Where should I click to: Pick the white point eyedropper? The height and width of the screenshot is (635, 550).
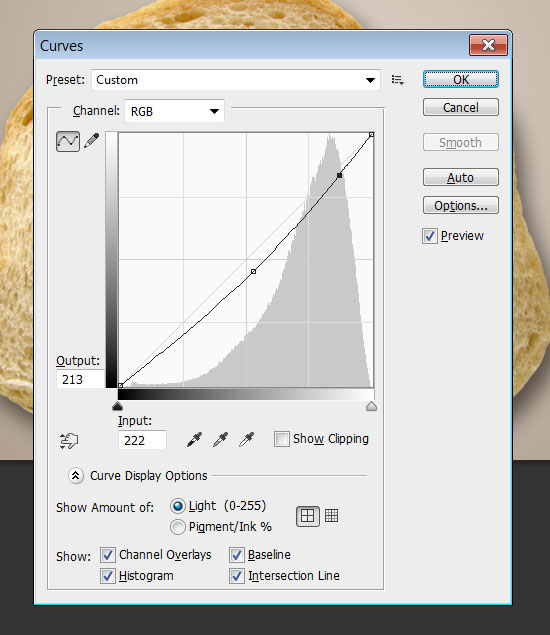pyautogui.click(x=246, y=439)
